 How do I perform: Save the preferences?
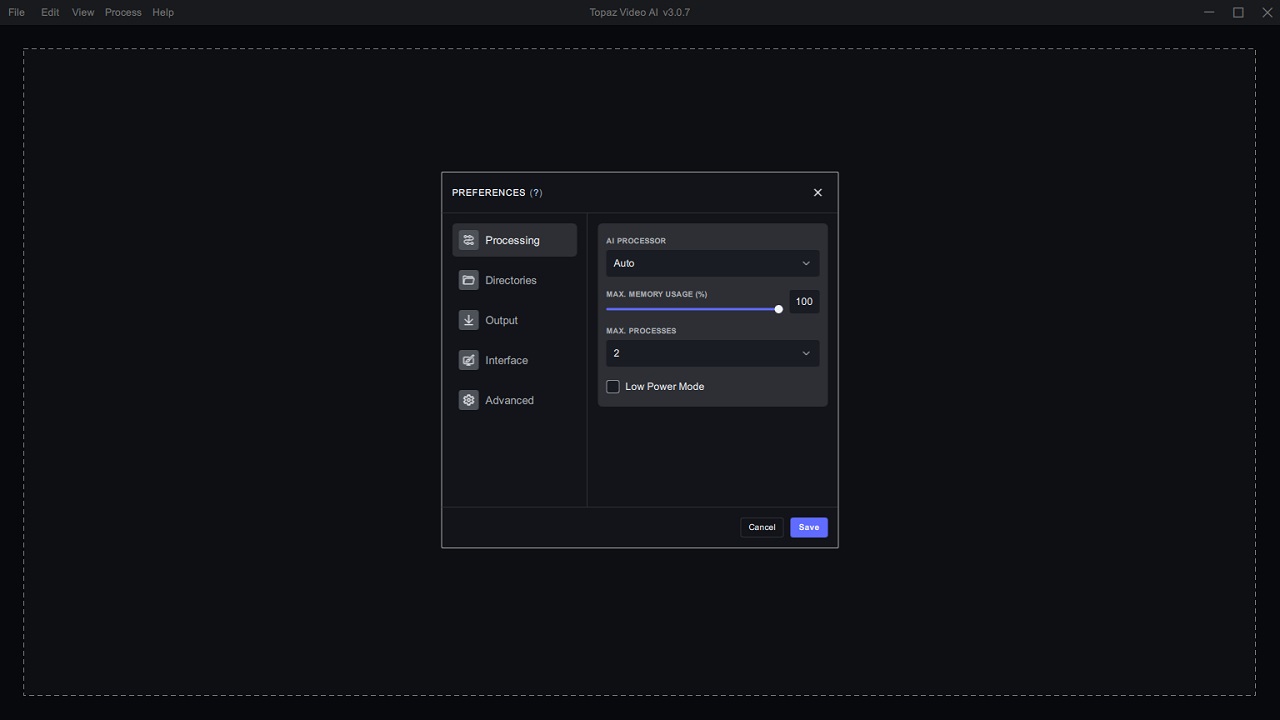[x=809, y=527]
